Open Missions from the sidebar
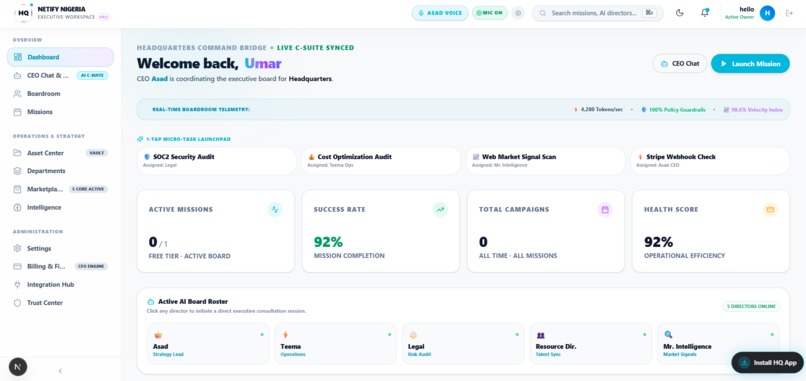This screenshot has width=806, height=381. [x=60, y=112]
